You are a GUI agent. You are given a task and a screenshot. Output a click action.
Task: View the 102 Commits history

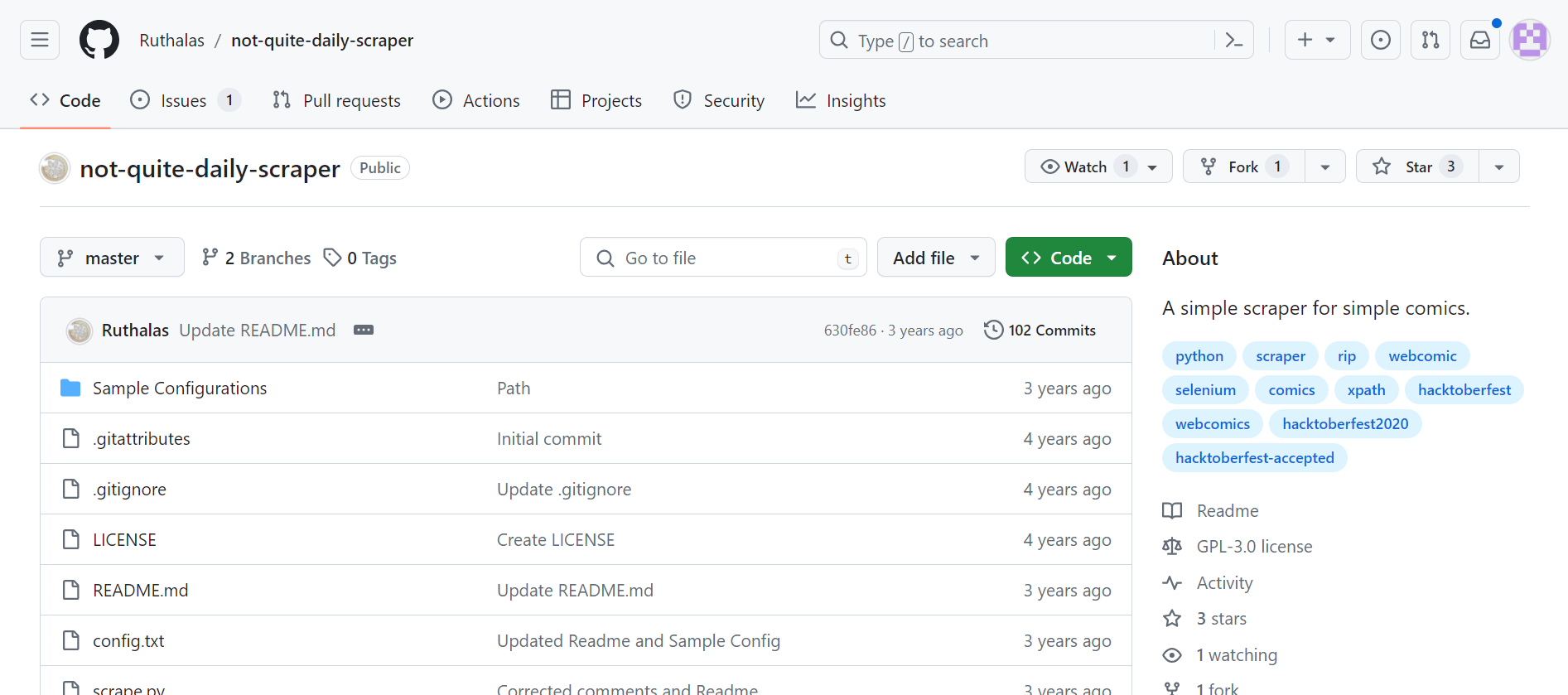[1040, 330]
